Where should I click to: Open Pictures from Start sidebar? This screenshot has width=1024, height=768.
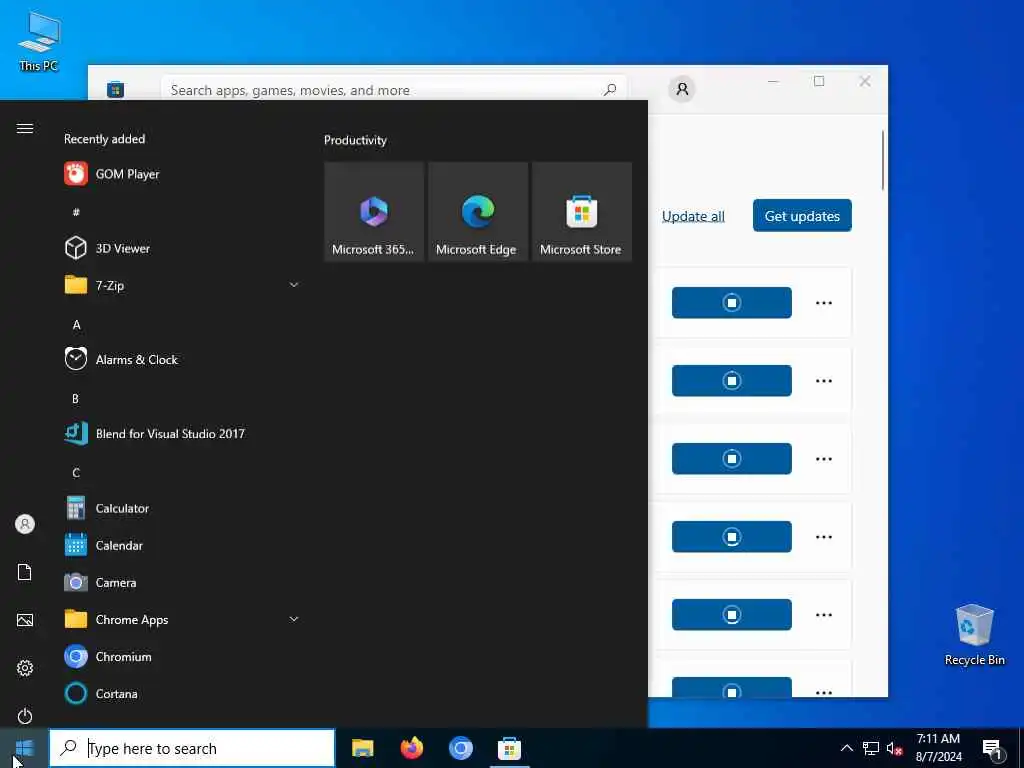[25, 620]
